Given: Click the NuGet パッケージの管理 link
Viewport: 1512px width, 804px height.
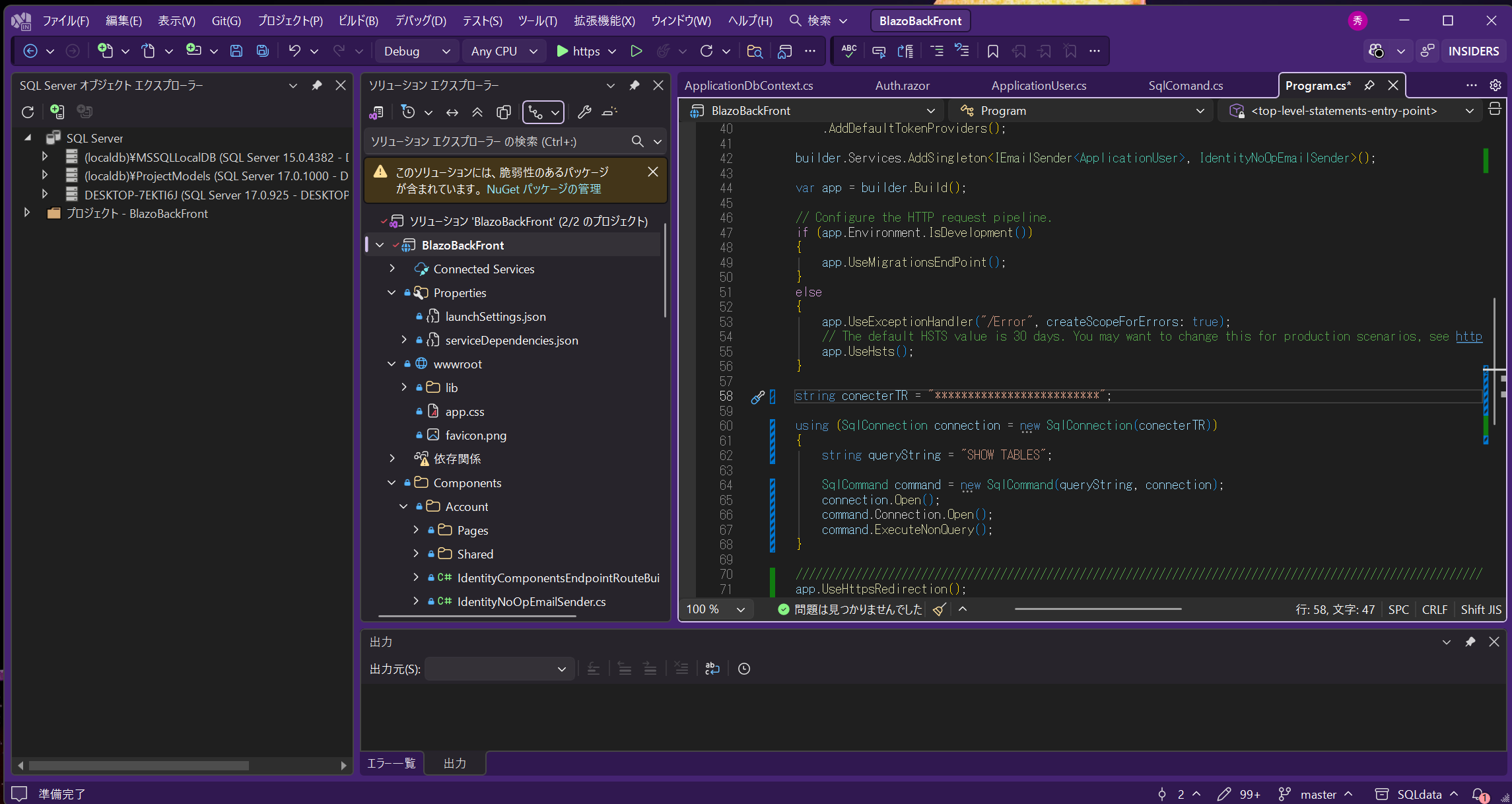Looking at the screenshot, I should [543, 189].
